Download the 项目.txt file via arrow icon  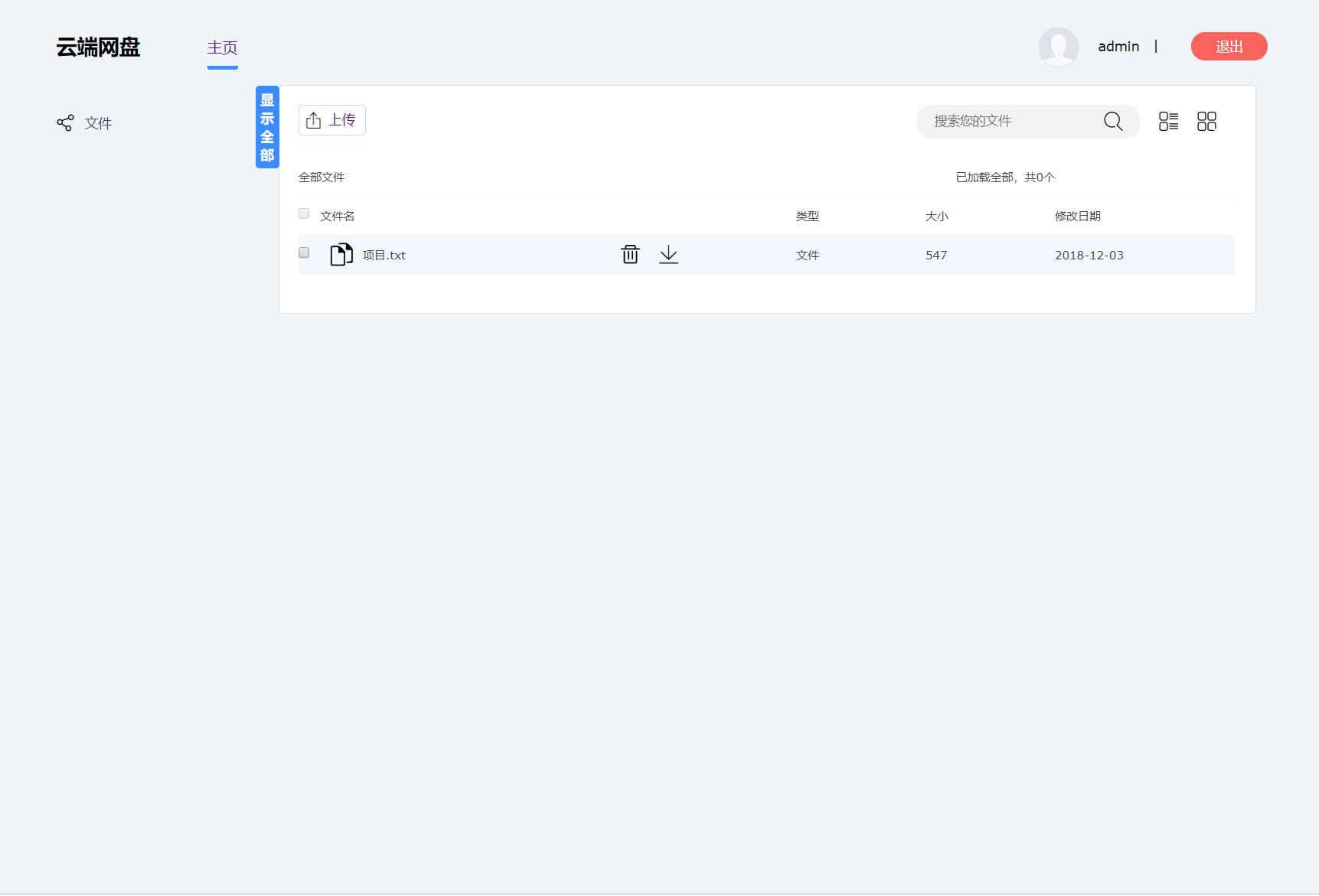click(x=668, y=254)
